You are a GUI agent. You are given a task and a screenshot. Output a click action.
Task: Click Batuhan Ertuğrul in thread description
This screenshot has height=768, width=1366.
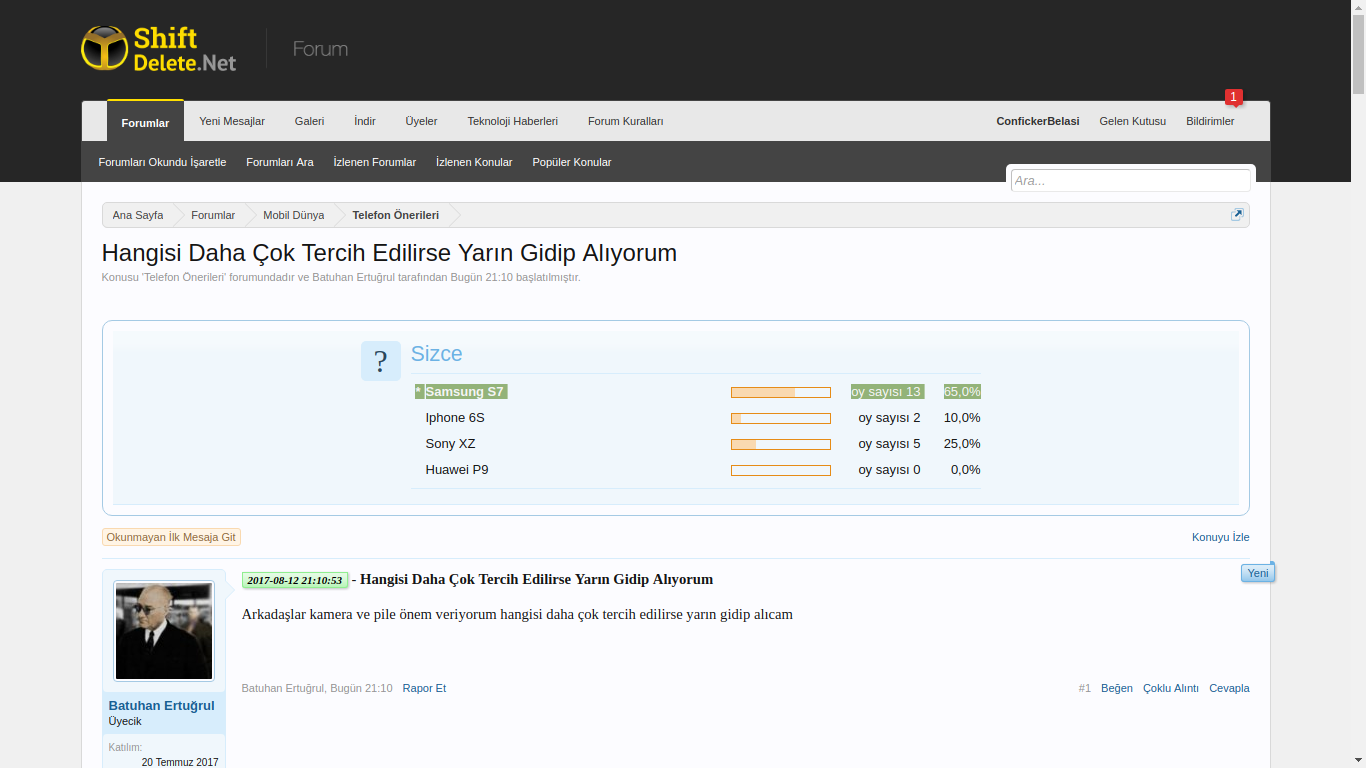point(354,278)
